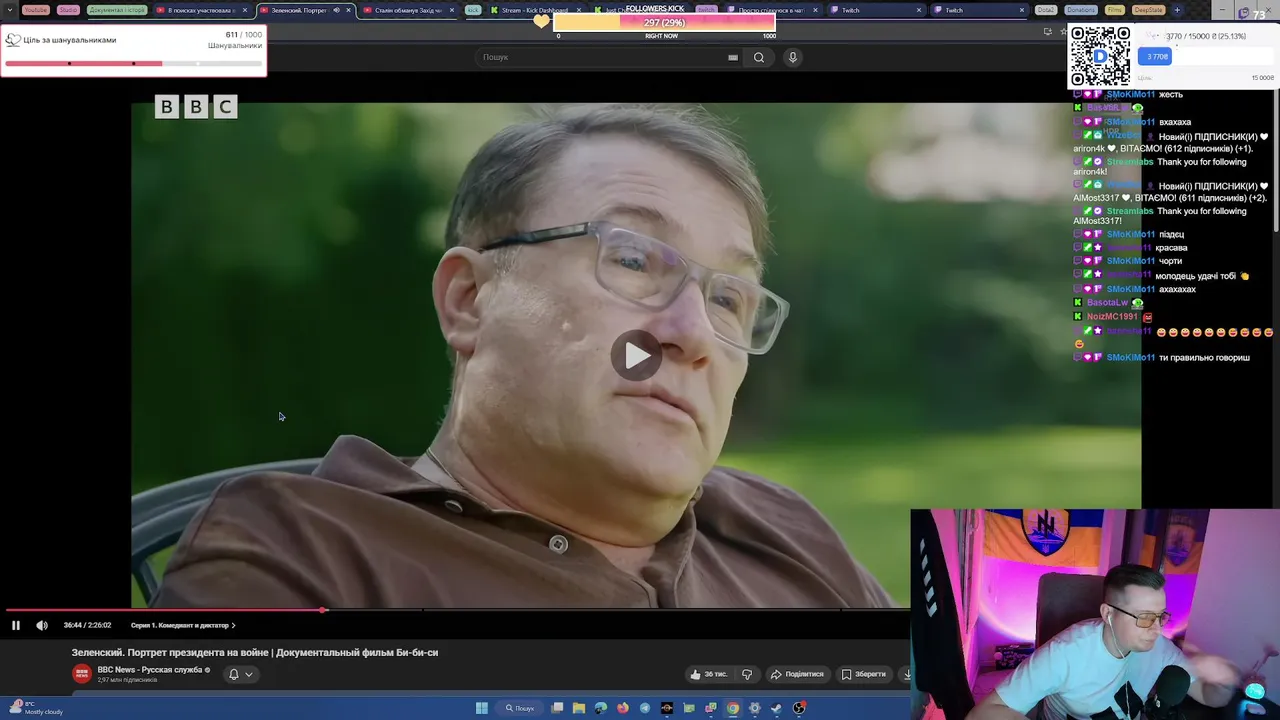Click the donation QR code overlay
1280x720 pixels.
click(1100, 56)
